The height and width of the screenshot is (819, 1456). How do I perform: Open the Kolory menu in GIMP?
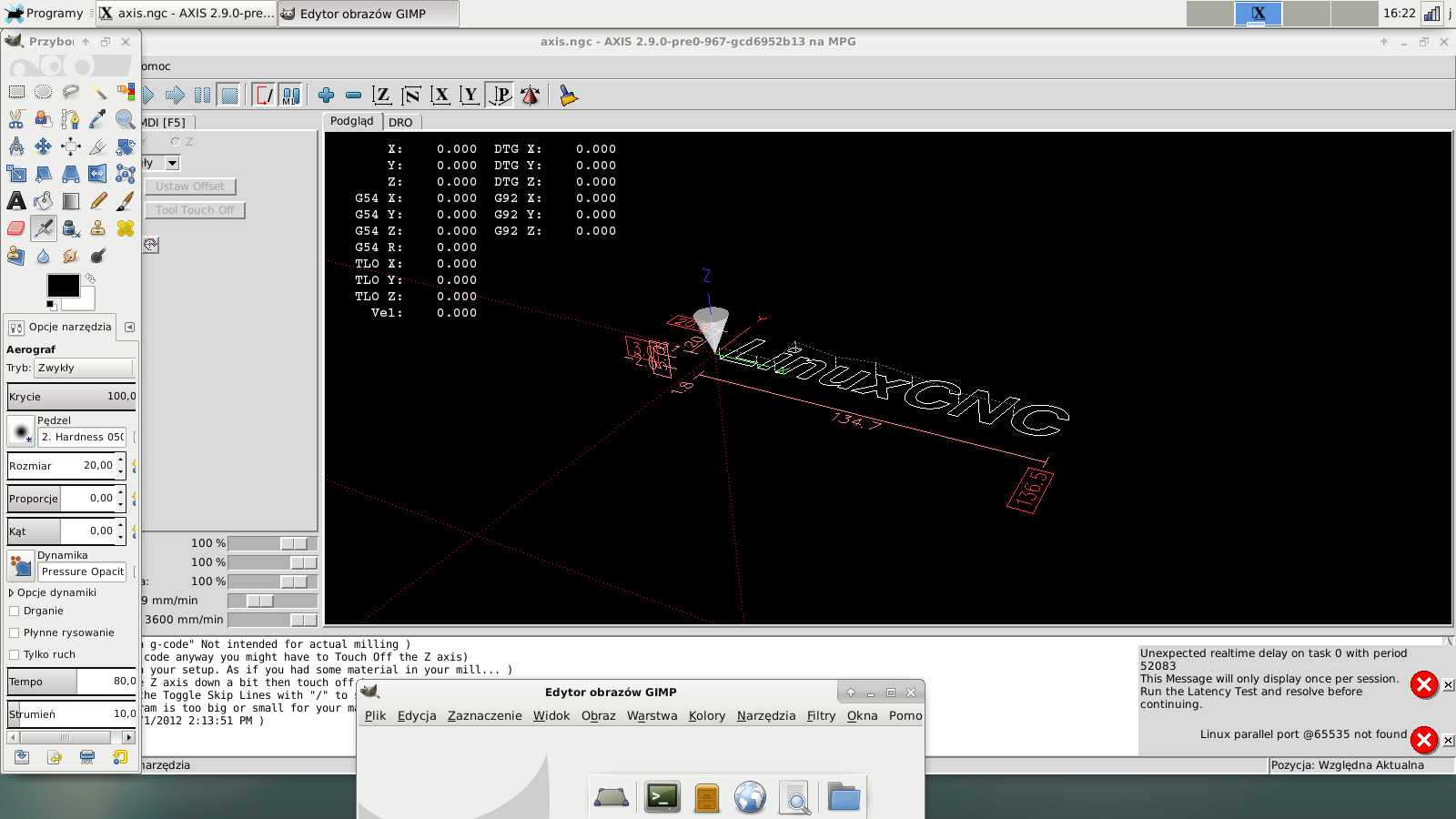click(707, 715)
